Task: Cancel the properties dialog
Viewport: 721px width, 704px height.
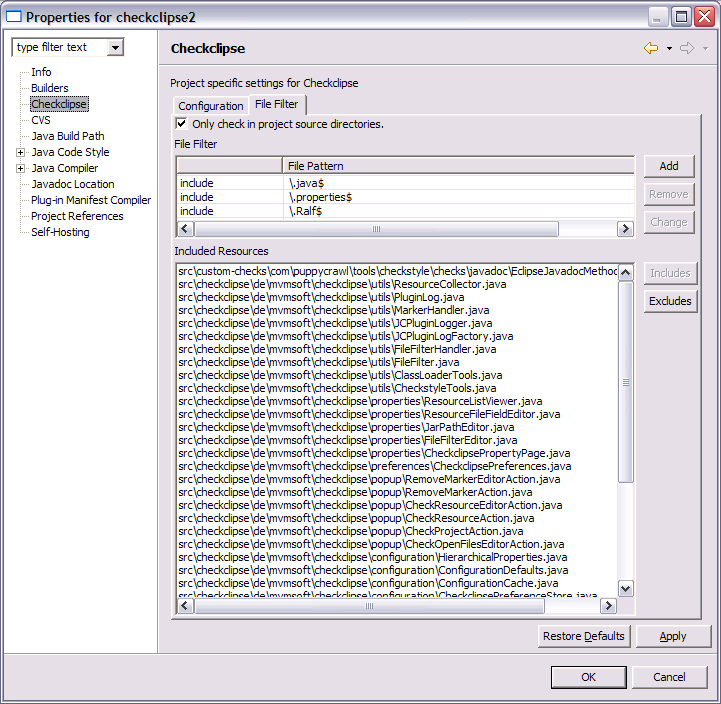Action: [669, 677]
